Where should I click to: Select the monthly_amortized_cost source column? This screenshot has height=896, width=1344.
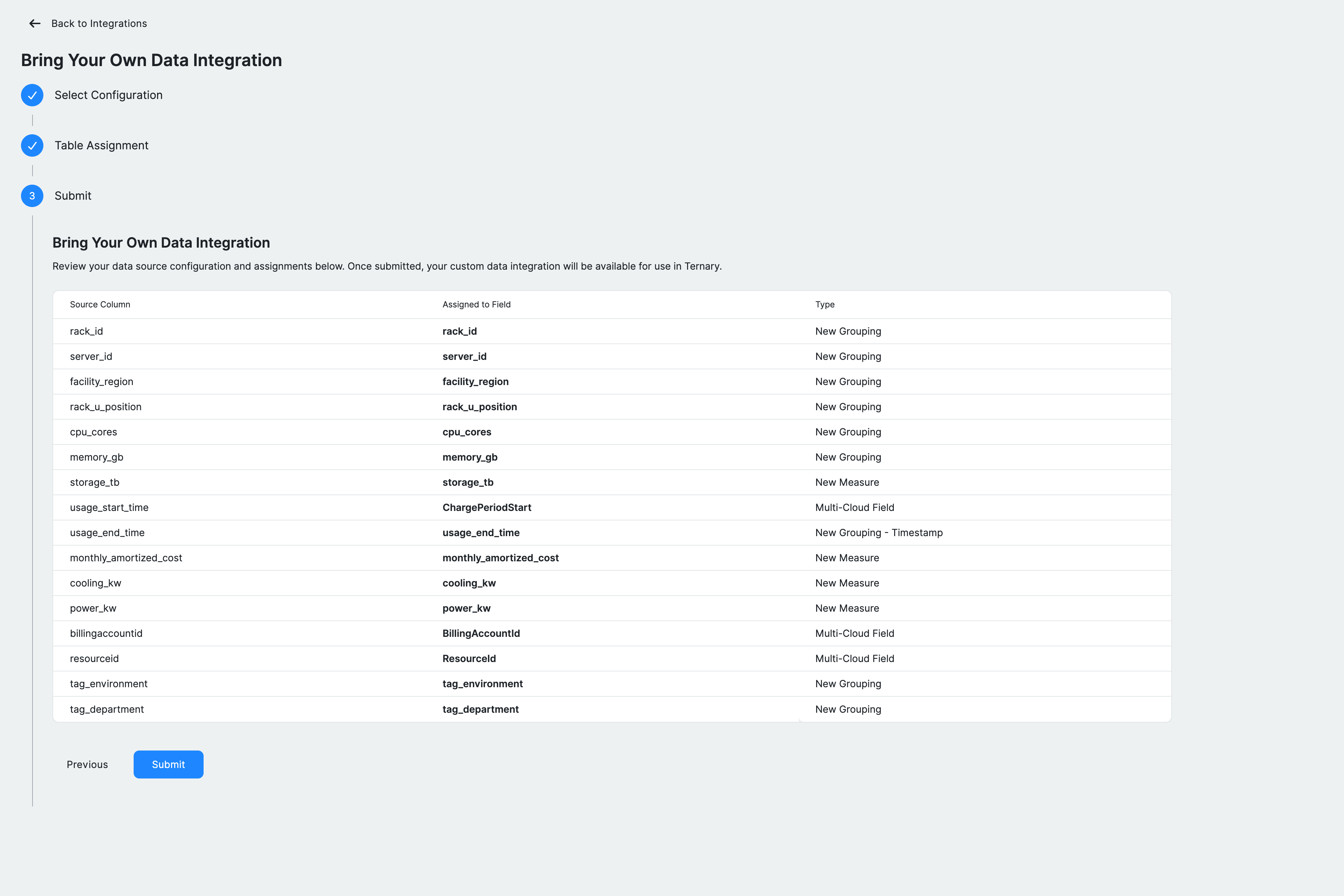[x=126, y=558]
